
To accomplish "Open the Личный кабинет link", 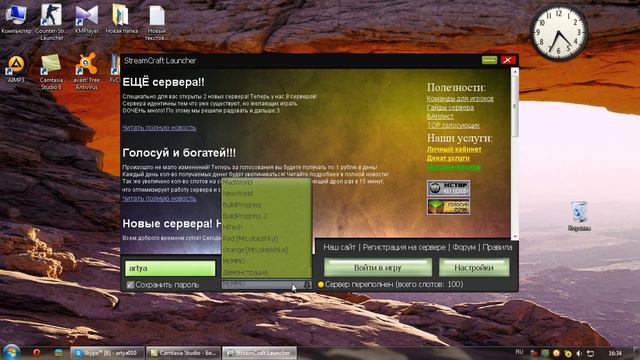I will [x=454, y=149].
